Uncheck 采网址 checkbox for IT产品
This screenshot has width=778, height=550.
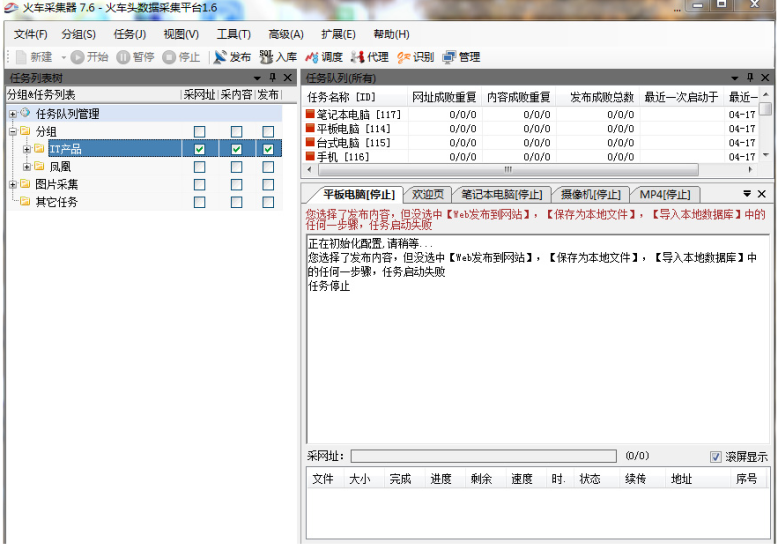[200, 149]
